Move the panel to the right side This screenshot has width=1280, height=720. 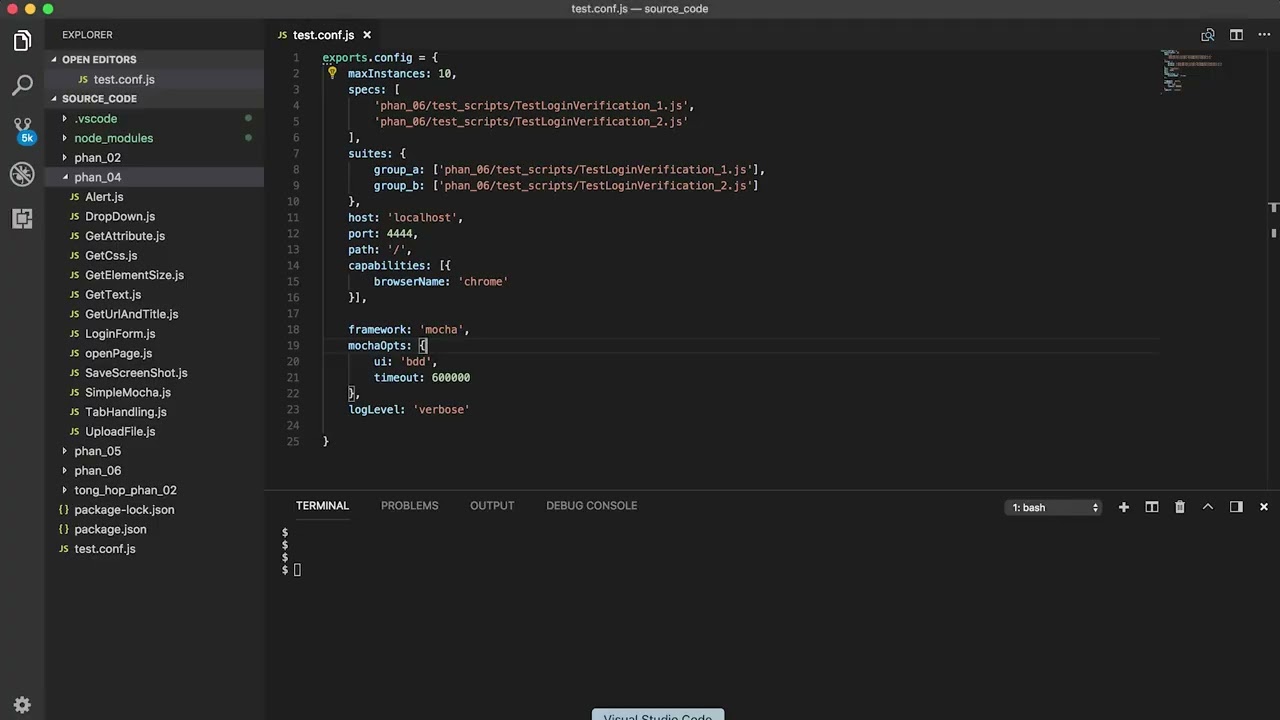pos(1236,507)
